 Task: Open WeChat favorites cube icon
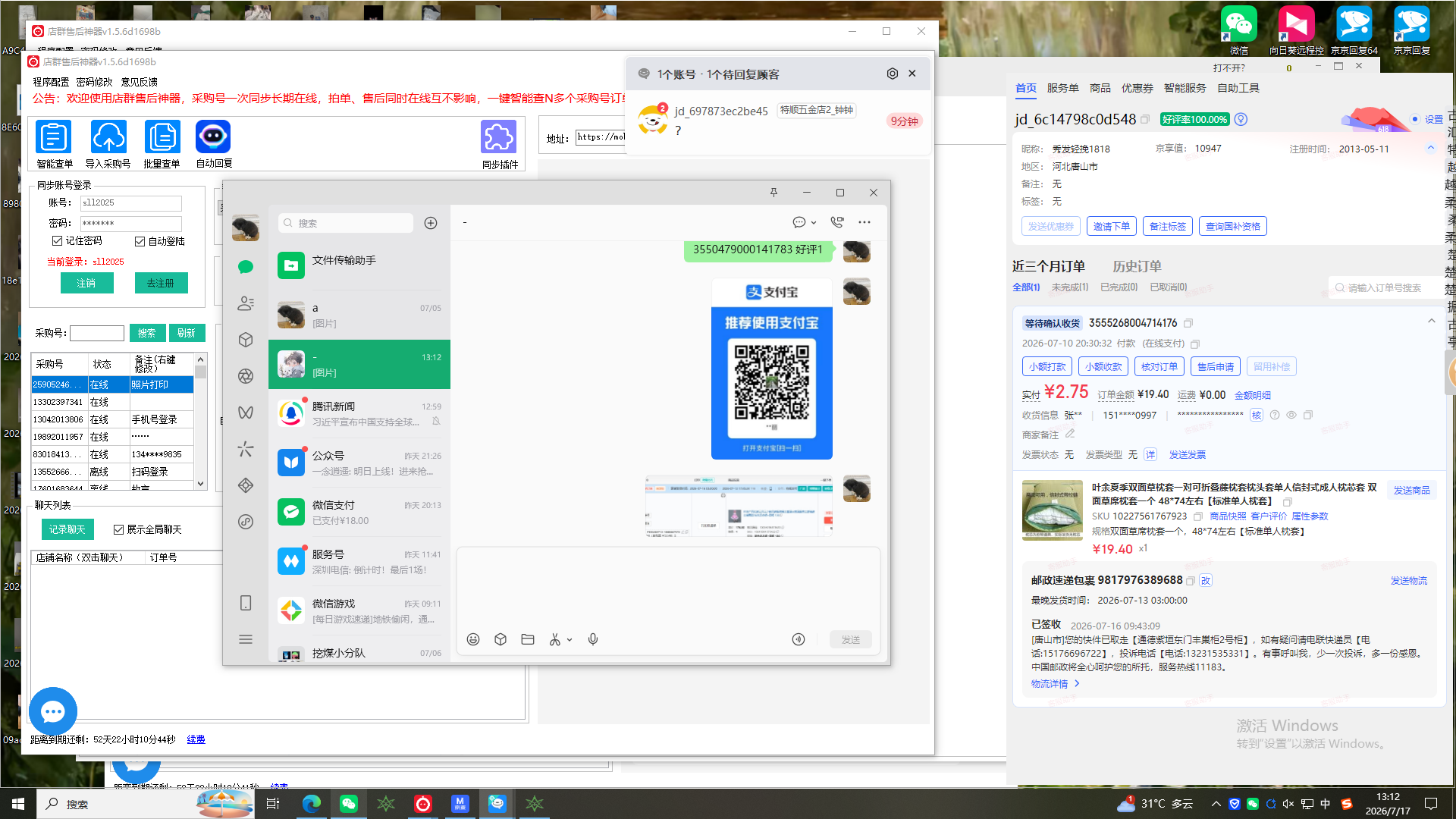246,340
